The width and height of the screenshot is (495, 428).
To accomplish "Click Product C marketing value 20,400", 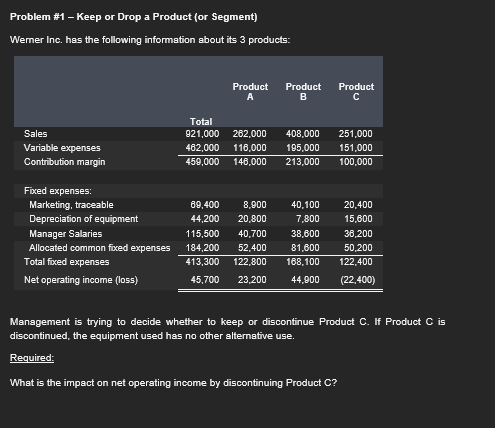I will (358, 205).
